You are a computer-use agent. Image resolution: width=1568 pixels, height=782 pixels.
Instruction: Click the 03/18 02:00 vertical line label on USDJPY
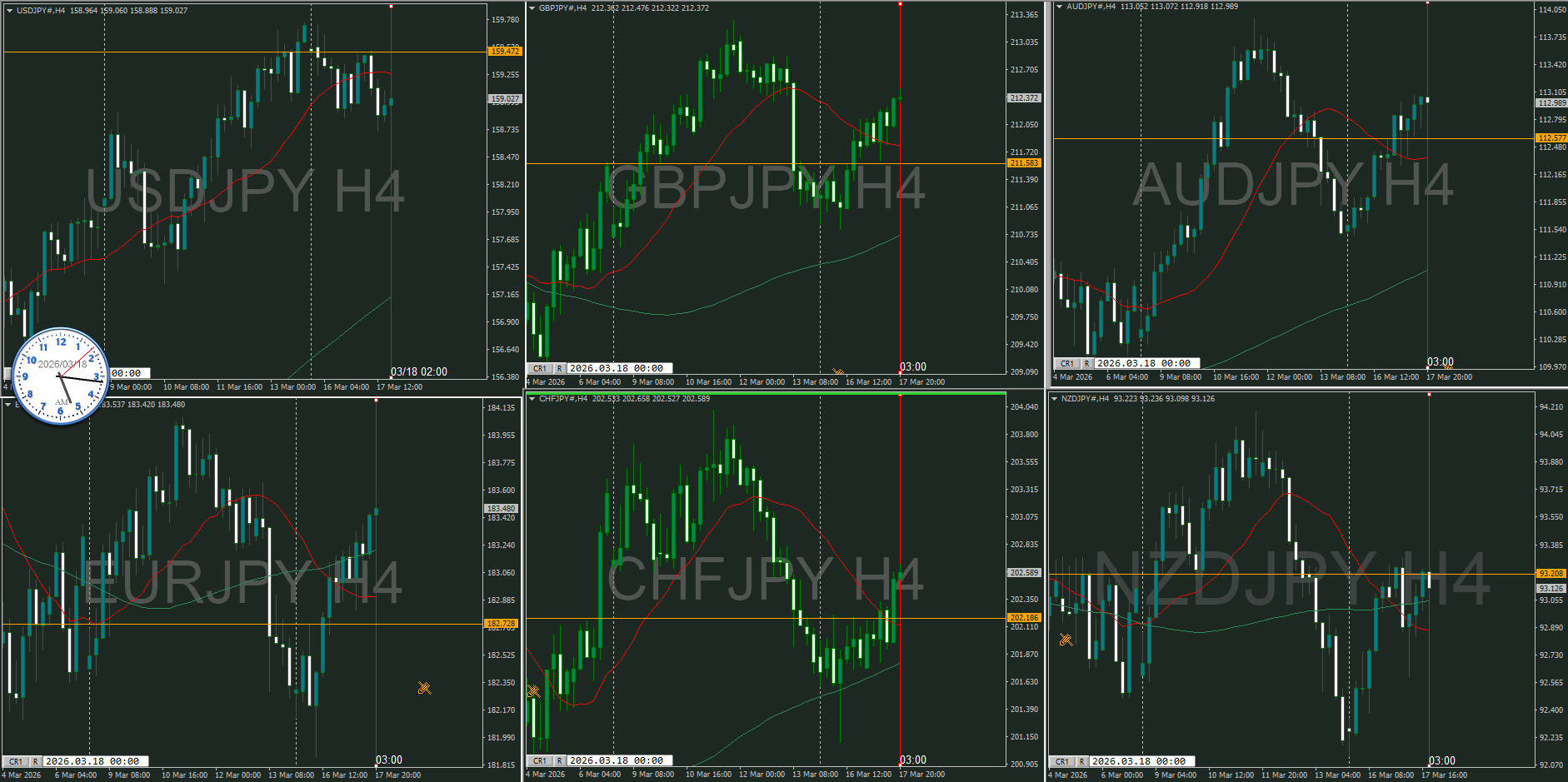(x=418, y=371)
